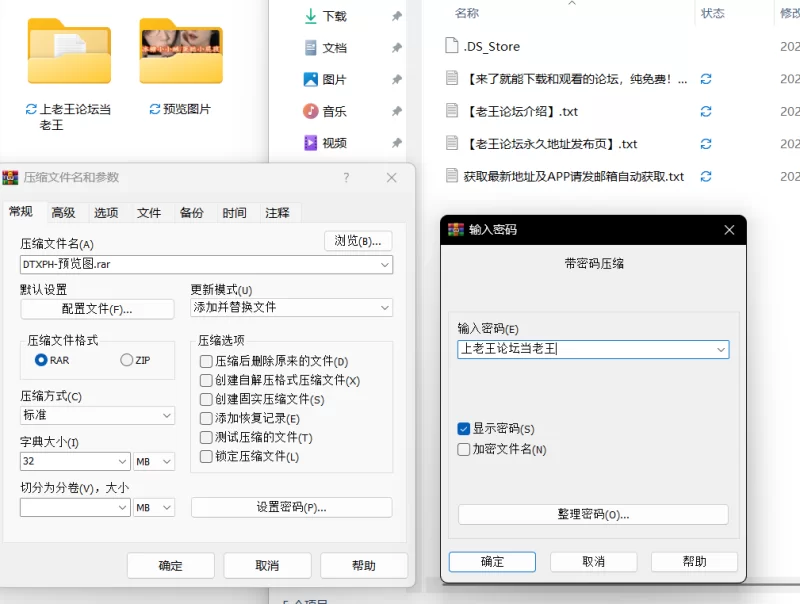The image size is (800, 604).
Task: Click the .DS_Store file icon
Action: 451,46
